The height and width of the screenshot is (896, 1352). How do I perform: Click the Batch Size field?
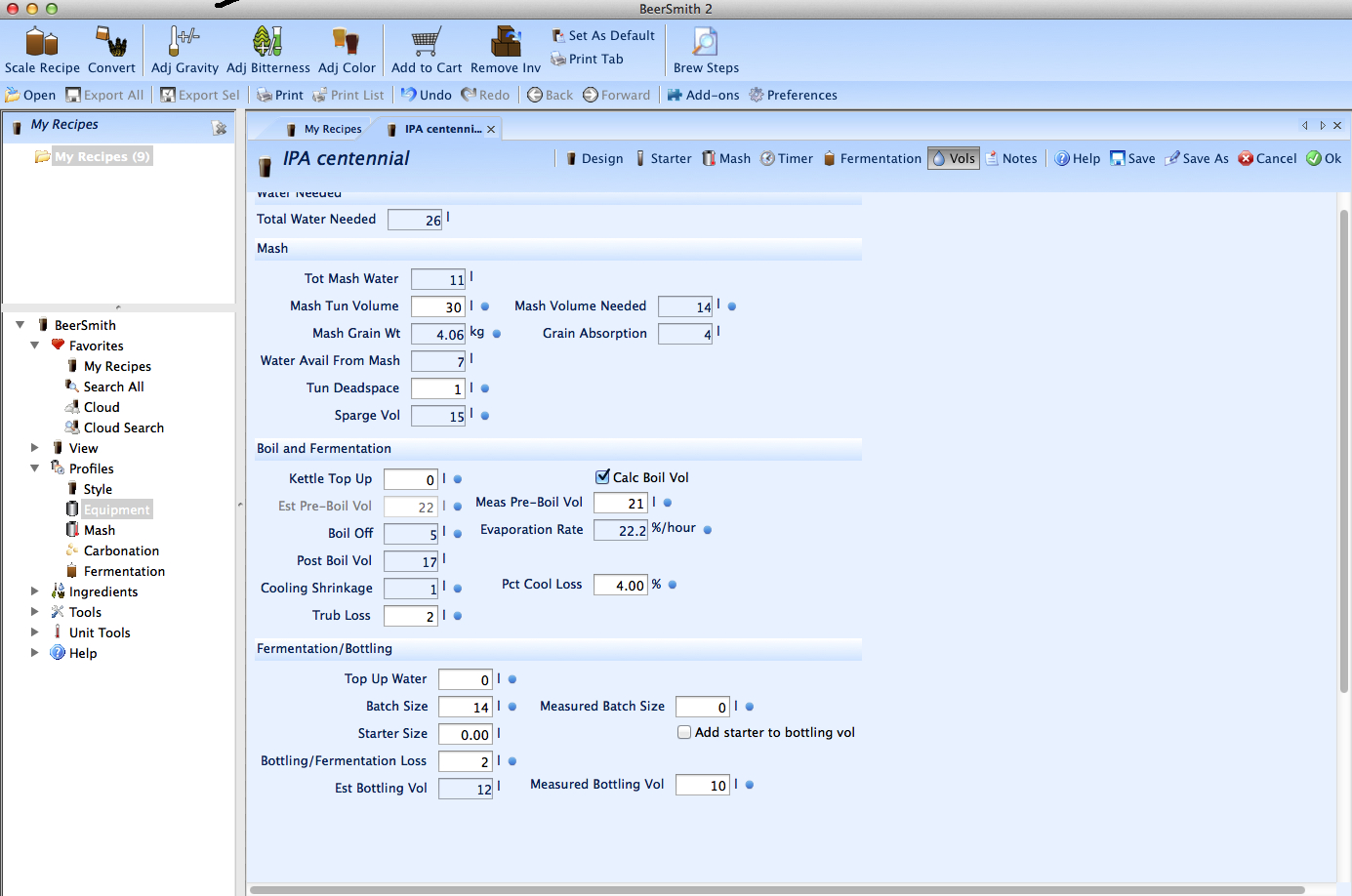[x=466, y=707]
